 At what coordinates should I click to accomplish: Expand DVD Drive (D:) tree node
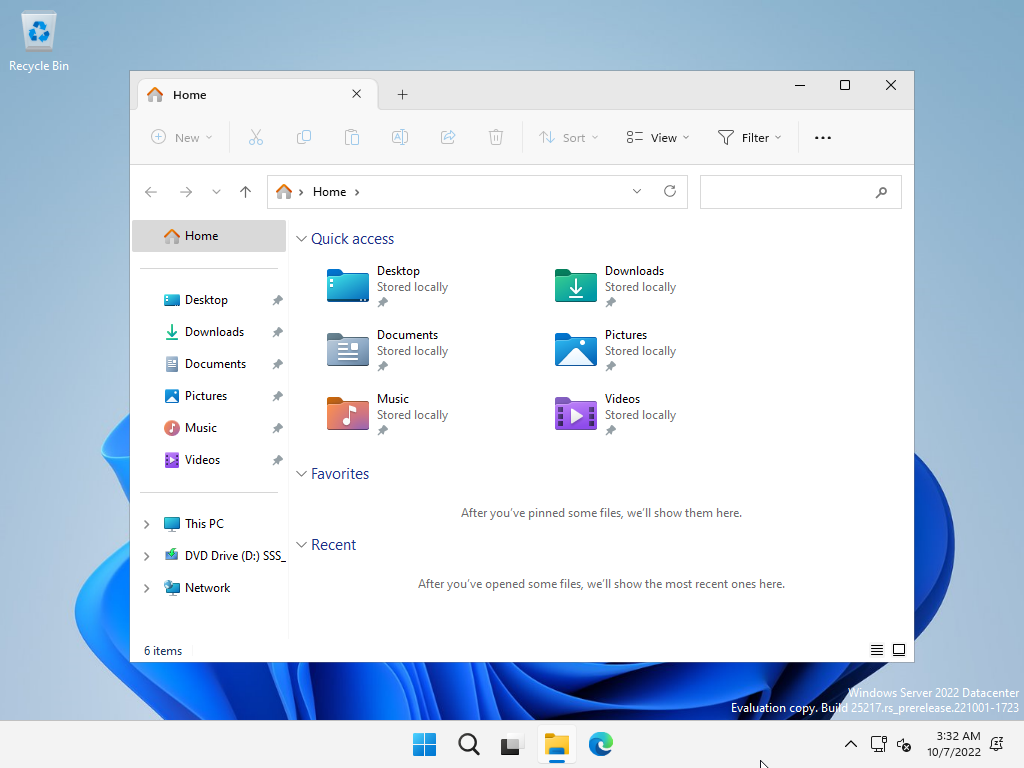(147, 556)
